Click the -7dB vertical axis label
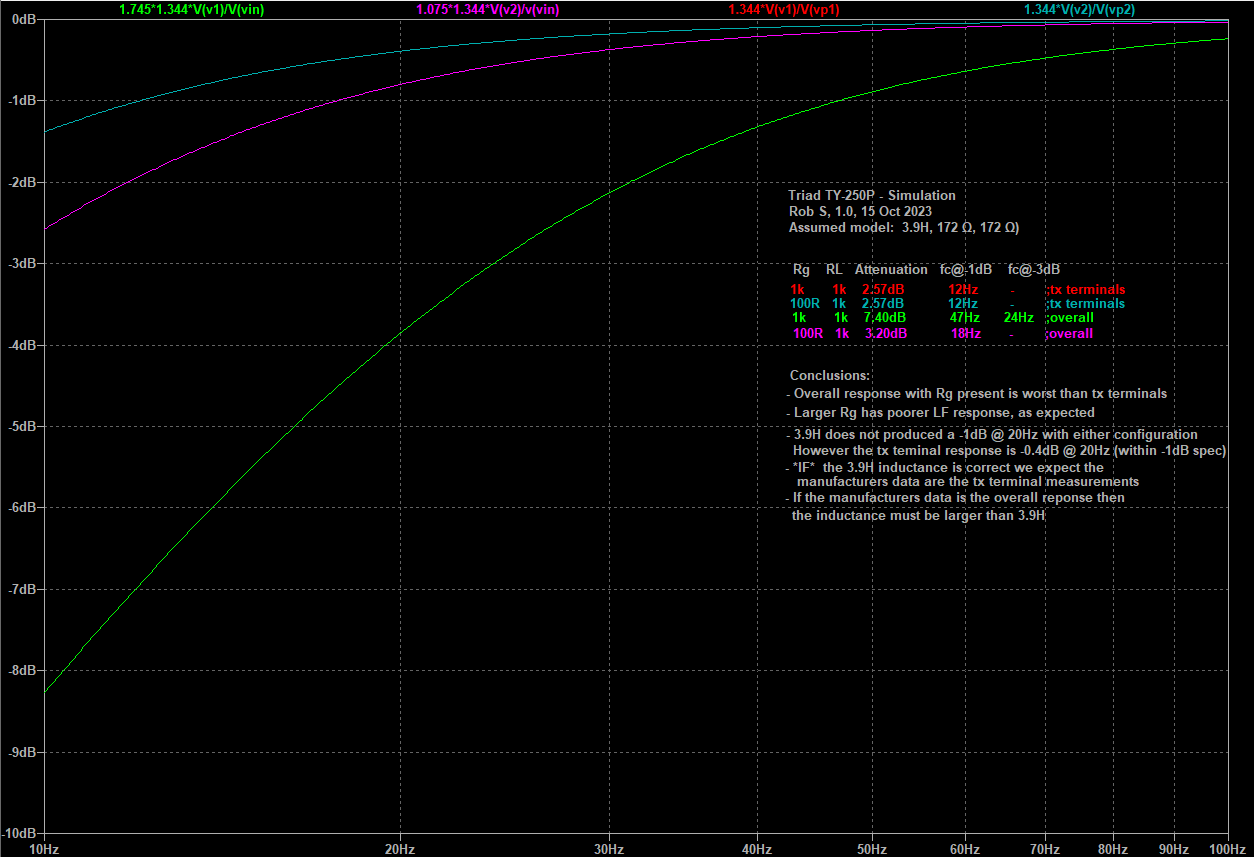This screenshot has height=857, width=1254. (x=22, y=590)
